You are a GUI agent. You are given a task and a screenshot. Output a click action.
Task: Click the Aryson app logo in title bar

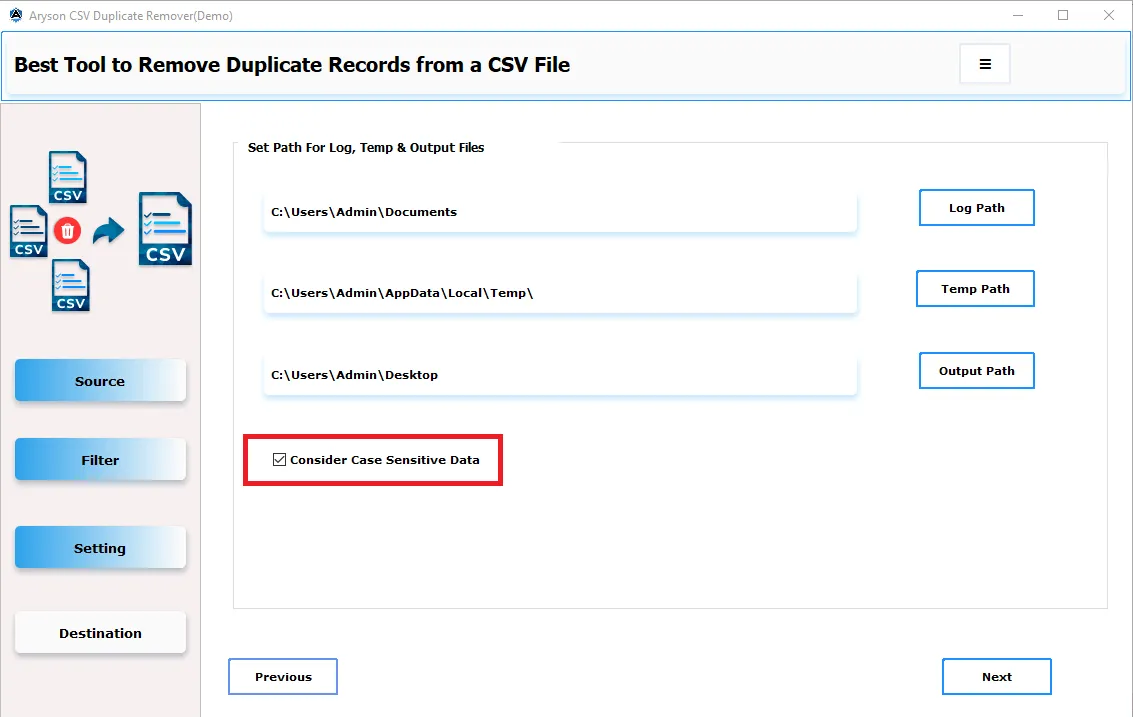[16, 15]
